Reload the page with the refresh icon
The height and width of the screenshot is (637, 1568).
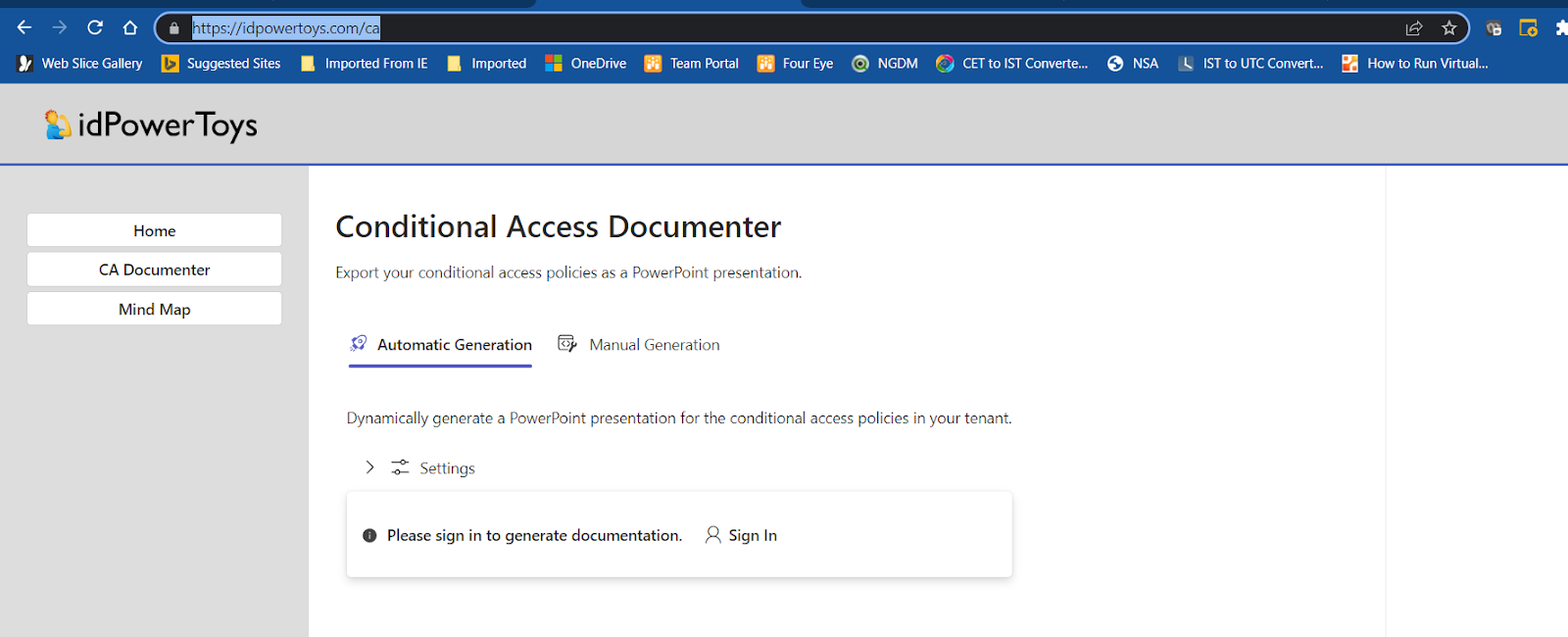coord(95,27)
